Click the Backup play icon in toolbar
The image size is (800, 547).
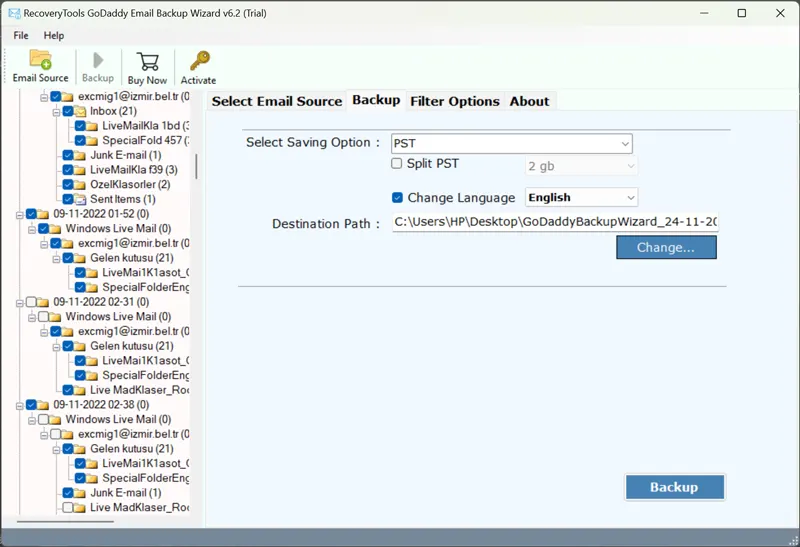coord(98,61)
